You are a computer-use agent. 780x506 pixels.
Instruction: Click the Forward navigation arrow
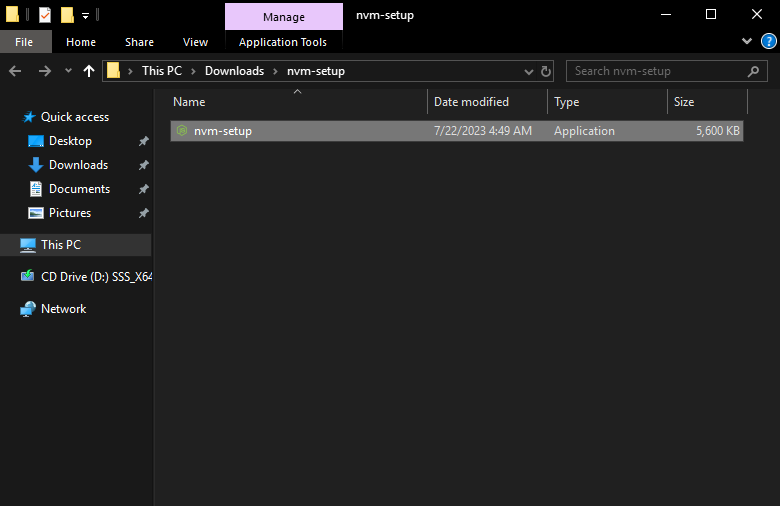44,71
